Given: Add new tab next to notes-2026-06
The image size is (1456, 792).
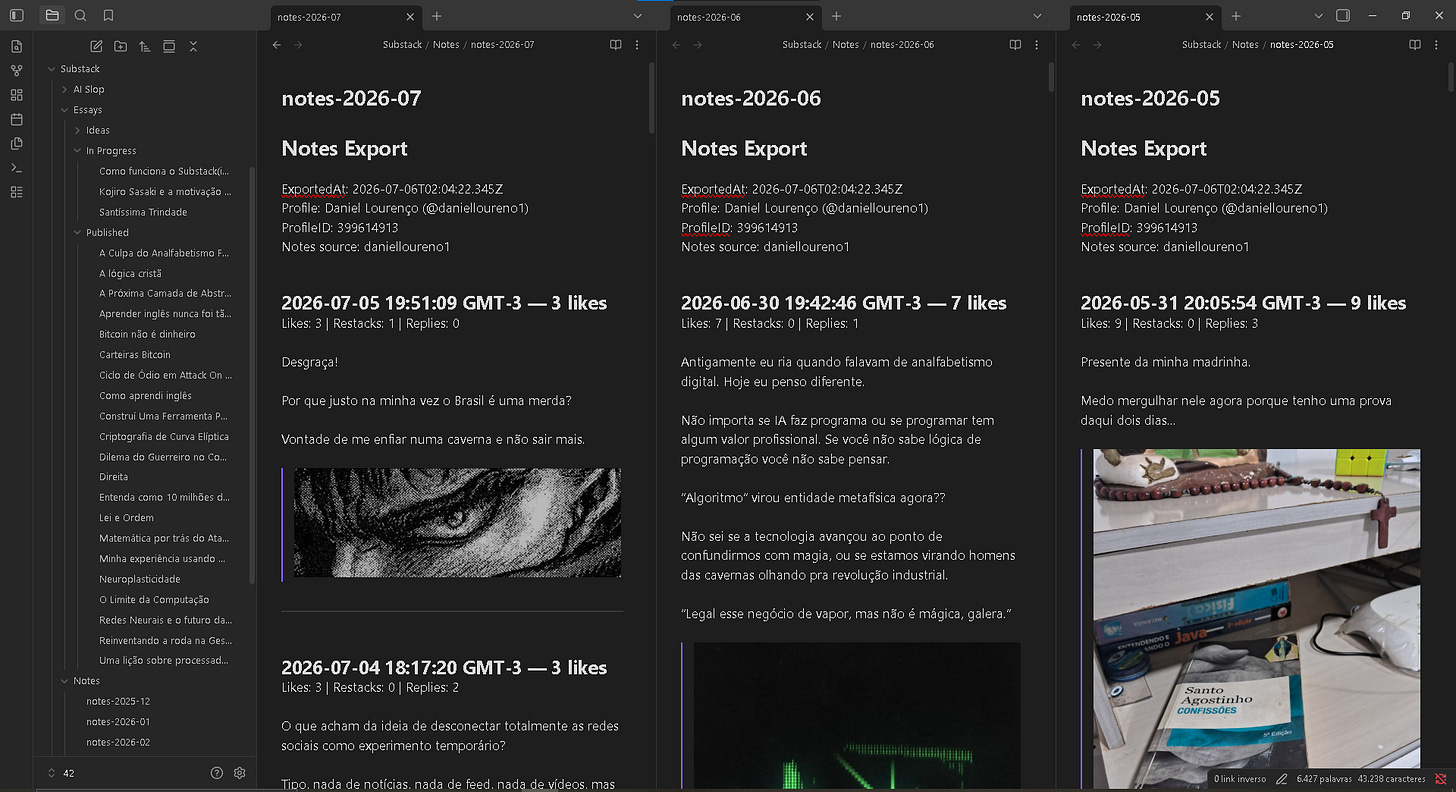Looking at the screenshot, I should tap(837, 16).
